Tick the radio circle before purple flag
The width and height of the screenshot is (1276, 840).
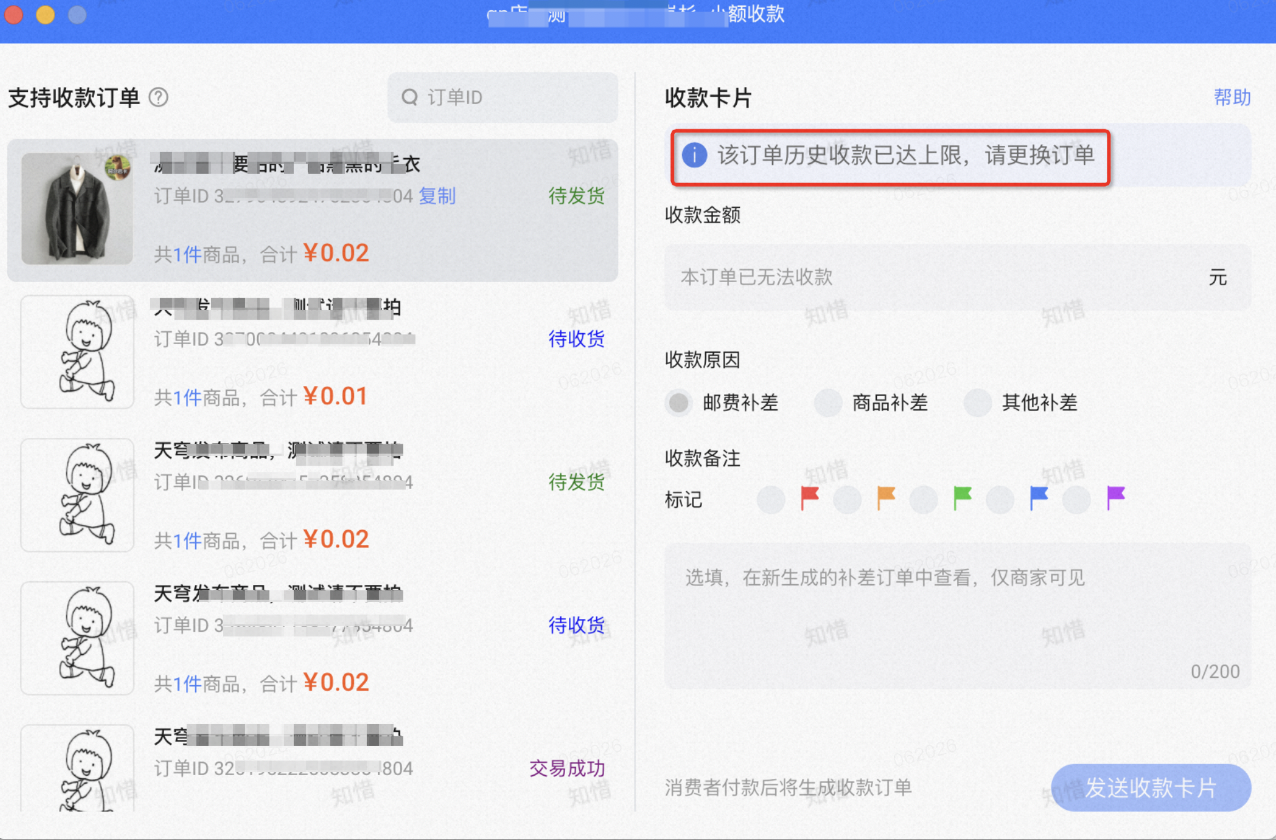[x=1076, y=499]
